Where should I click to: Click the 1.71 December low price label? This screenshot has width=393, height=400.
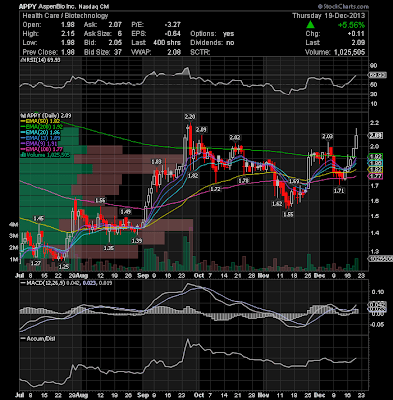[339, 190]
